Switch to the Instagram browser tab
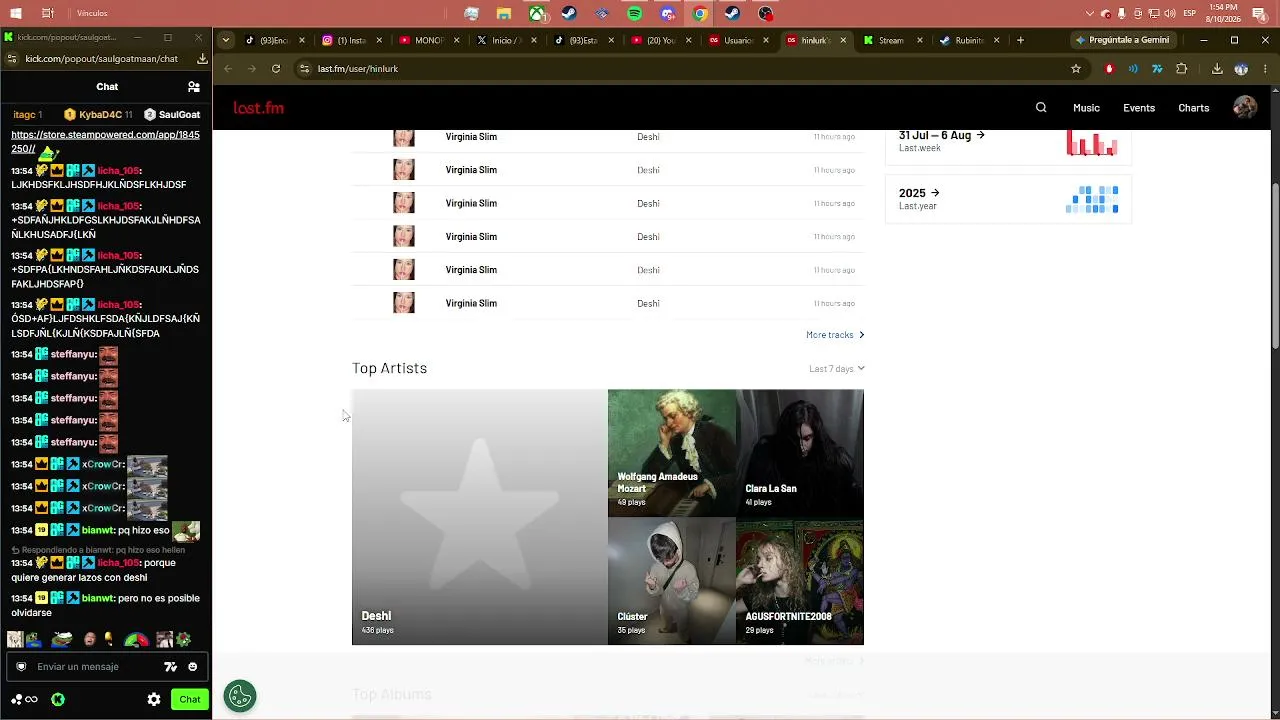1280x720 pixels. click(353, 40)
